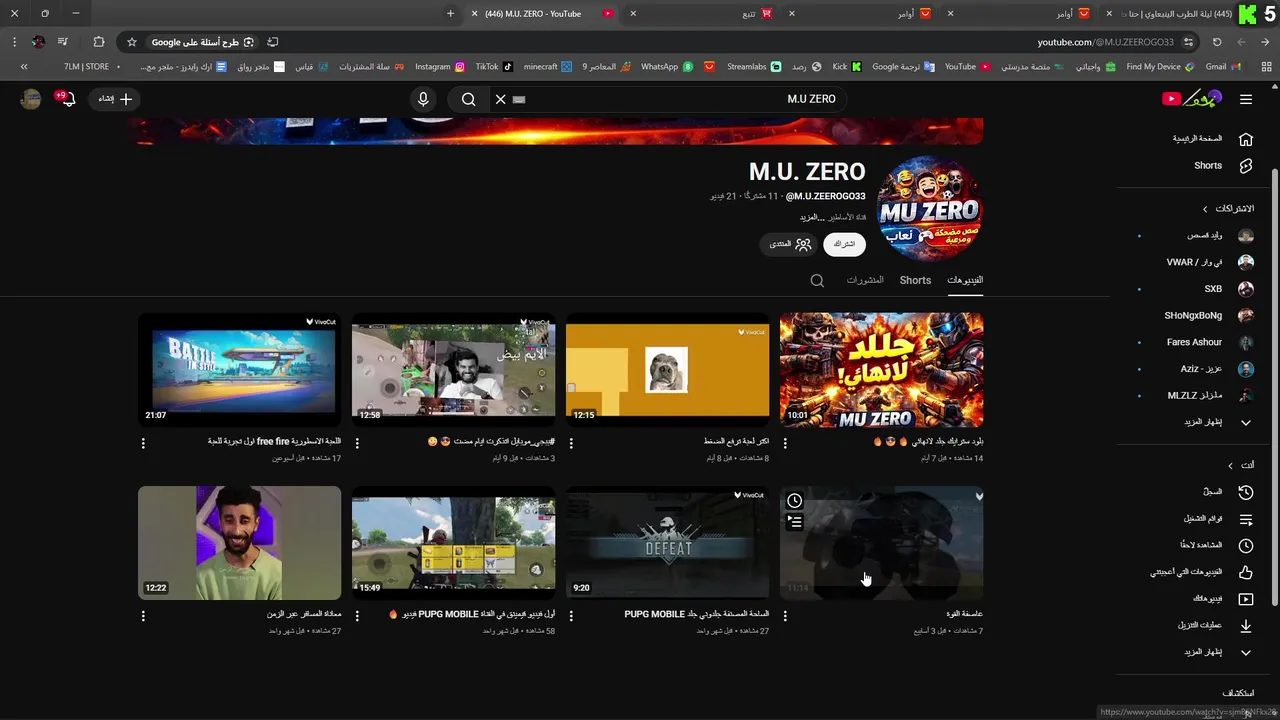Open the Kick bookmark
The height and width of the screenshot is (720, 1280).
848,67
